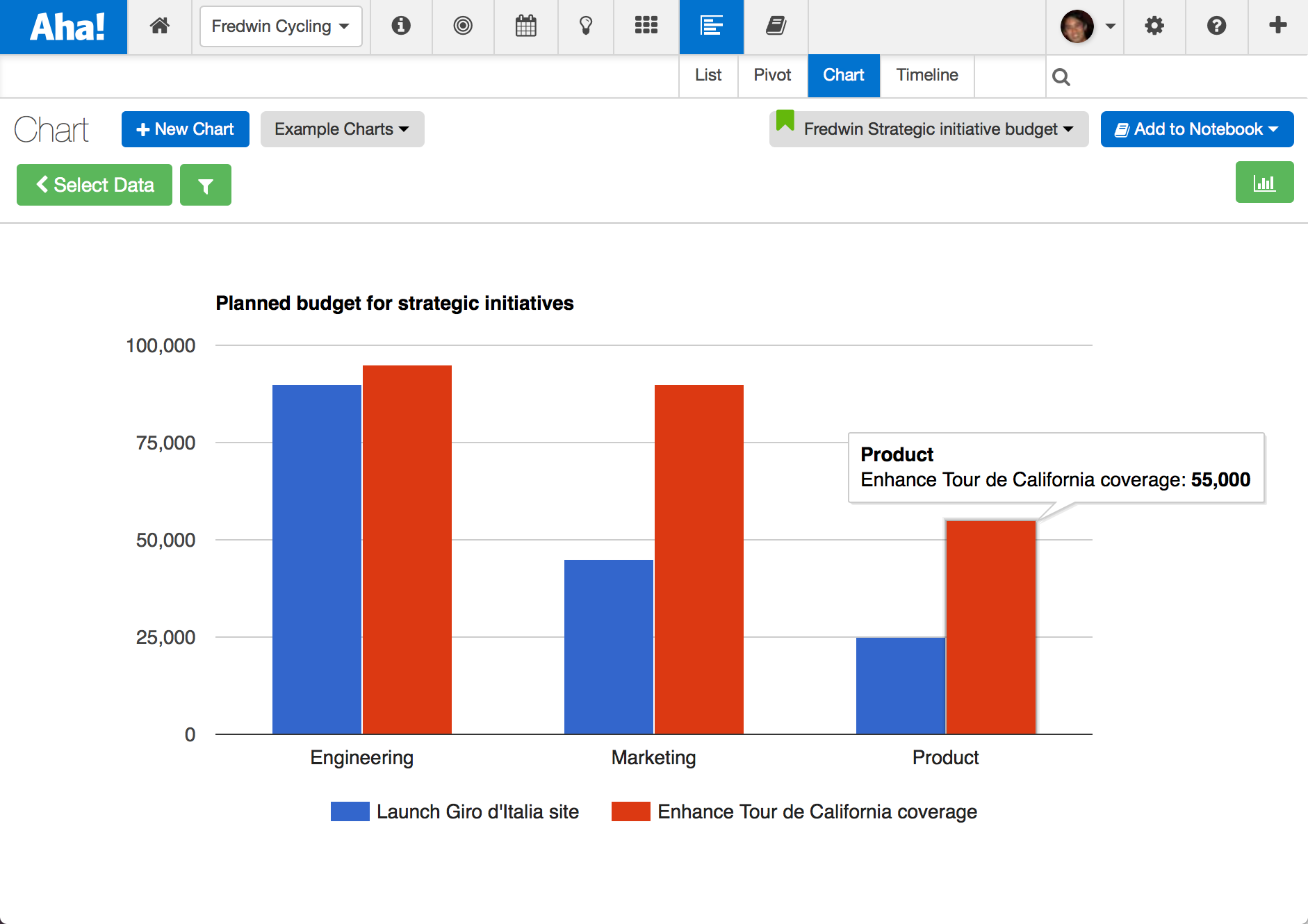The width and height of the screenshot is (1308, 924).
Task: Open the Home icon in navigation
Action: 160,26
